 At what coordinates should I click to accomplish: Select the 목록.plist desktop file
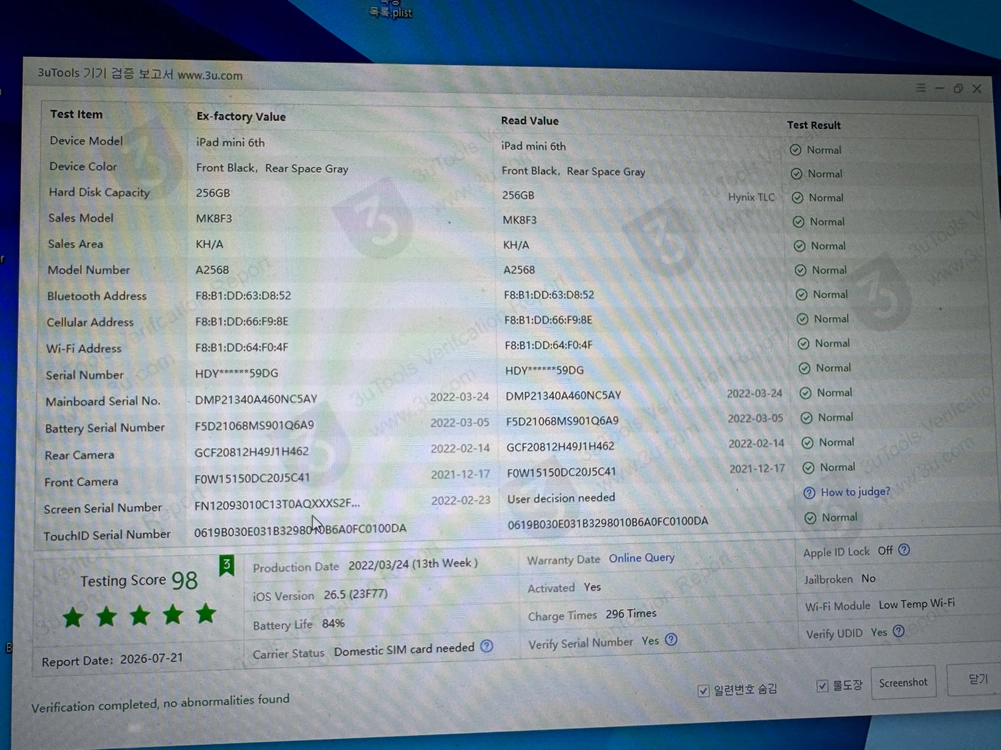coord(391,10)
